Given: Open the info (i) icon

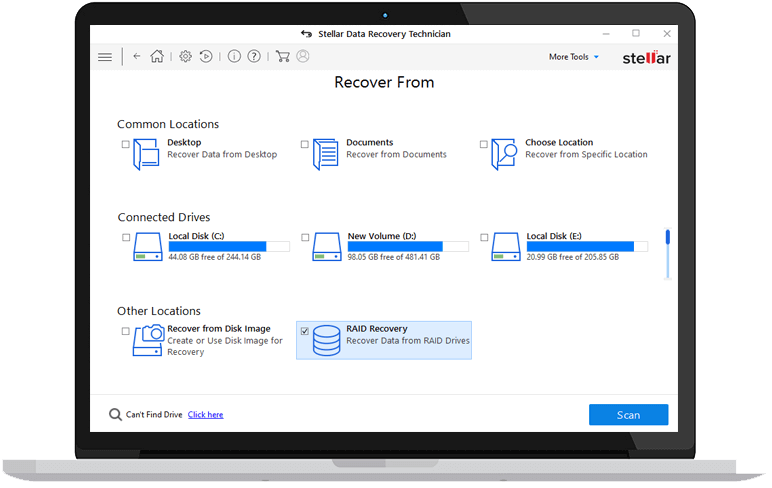Looking at the screenshot, I should [x=234, y=57].
